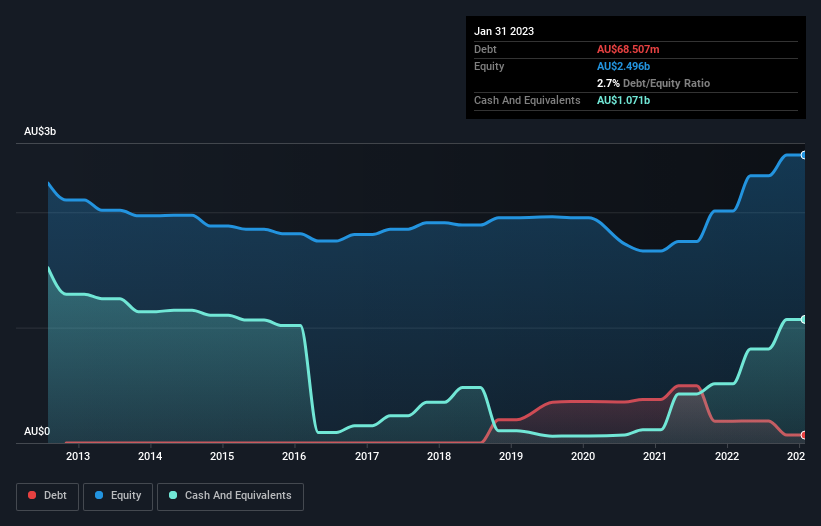Click the 2018 x-axis label
The height and width of the screenshot is (526, 821).
tap(439, 456)
